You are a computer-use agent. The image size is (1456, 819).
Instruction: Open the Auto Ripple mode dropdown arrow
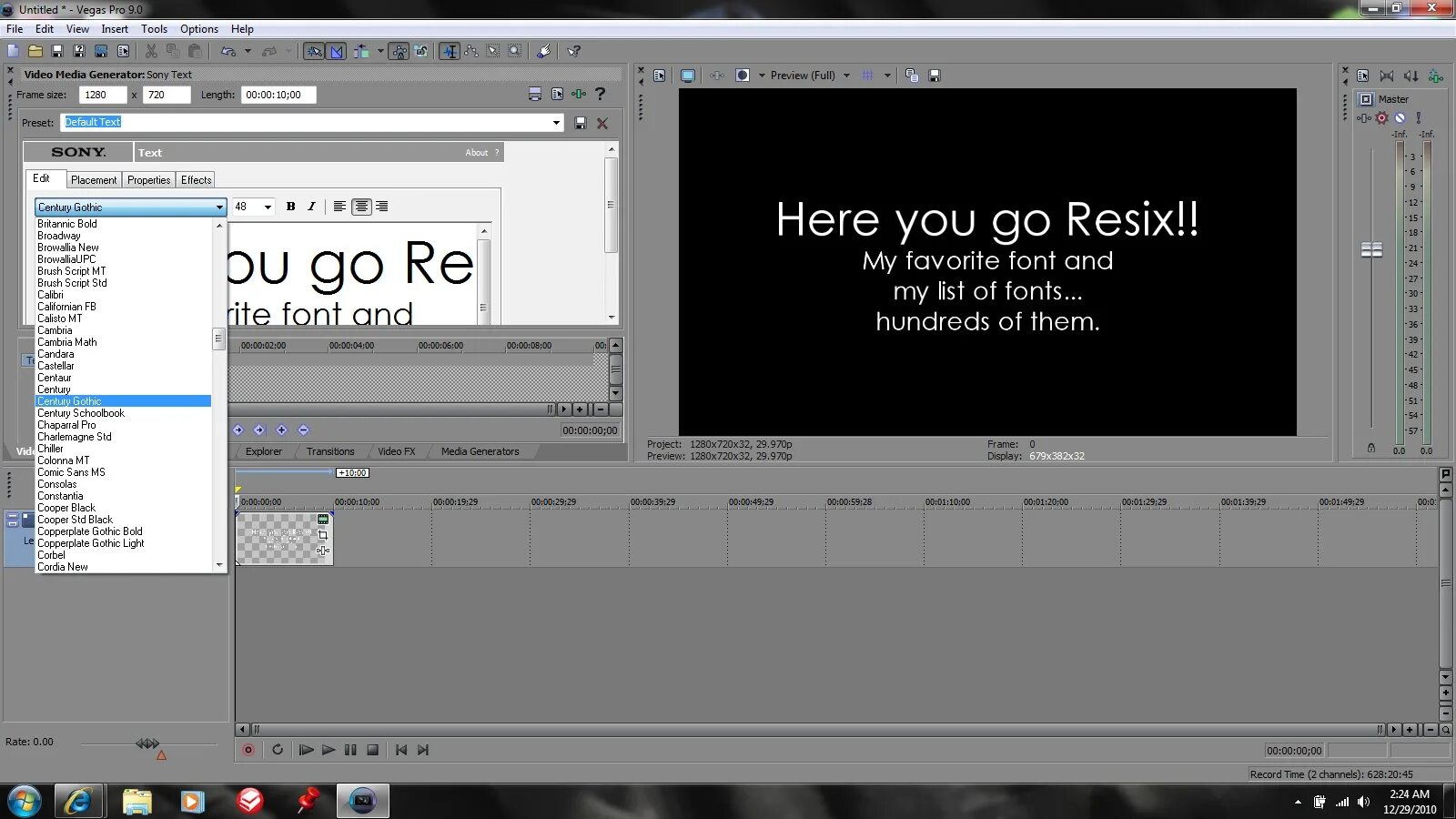coord(380,51)
